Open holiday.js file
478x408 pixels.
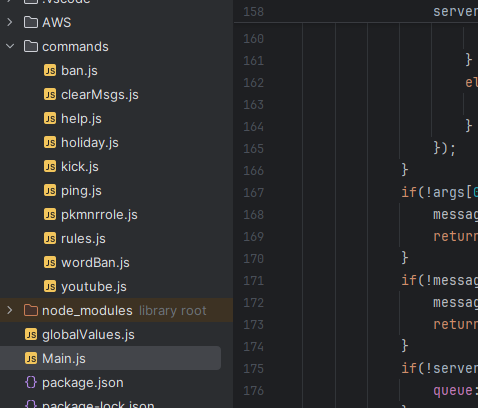pos(90,143)
